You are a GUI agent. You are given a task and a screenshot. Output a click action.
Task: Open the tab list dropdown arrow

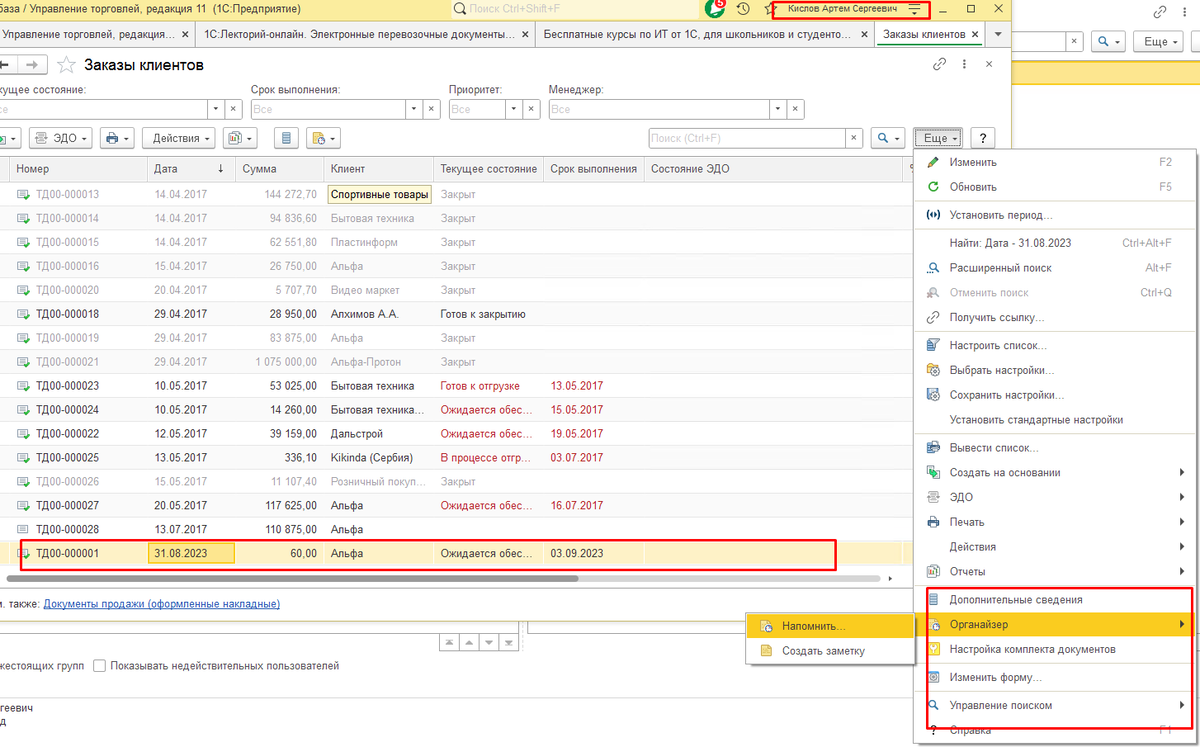pyautogui.click(x=997, y=34)
